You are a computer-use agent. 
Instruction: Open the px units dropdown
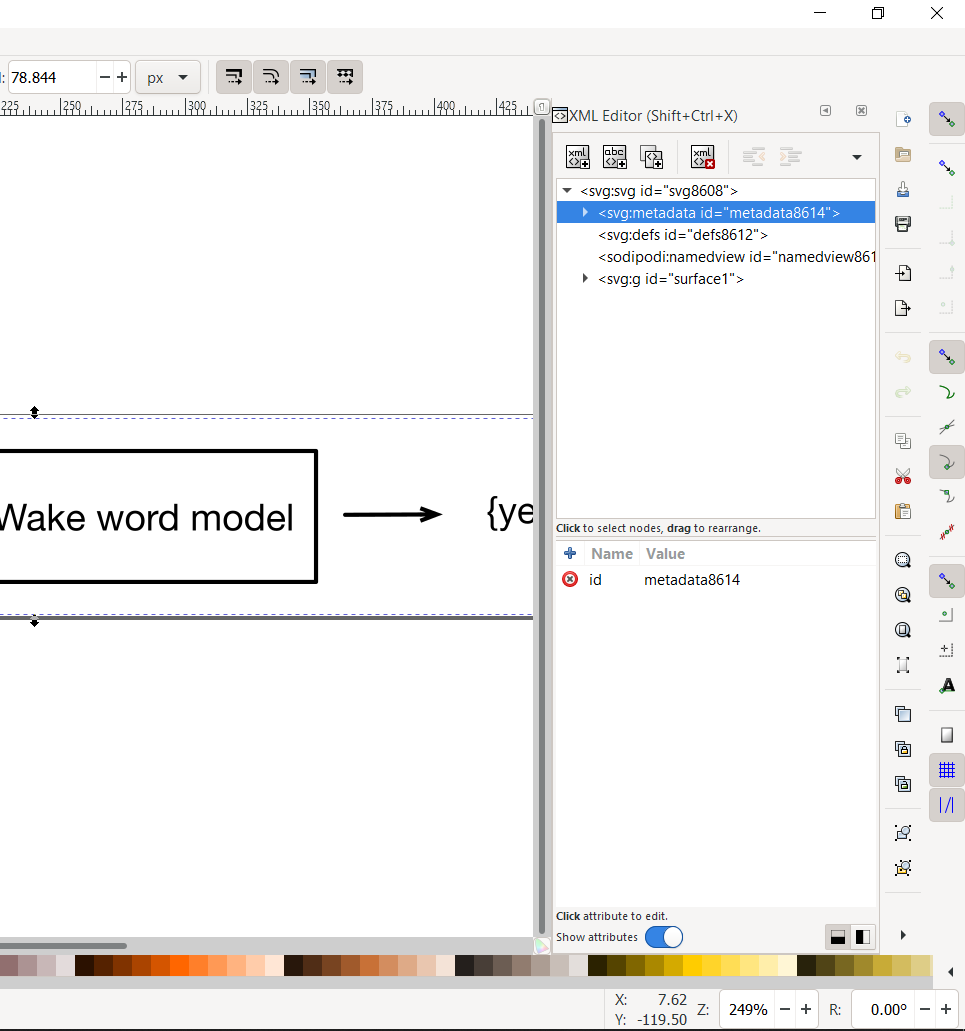pos(168,78)
